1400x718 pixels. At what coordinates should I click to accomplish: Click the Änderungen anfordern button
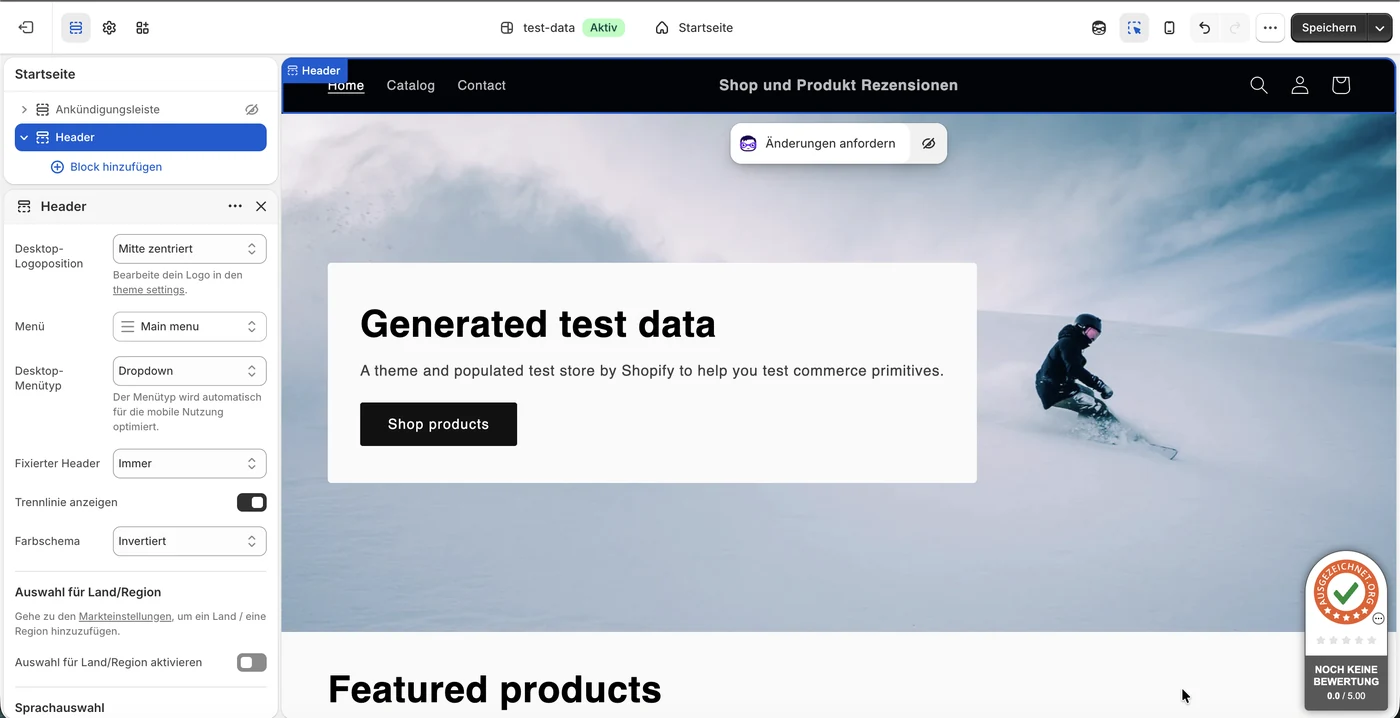point(820,144)
